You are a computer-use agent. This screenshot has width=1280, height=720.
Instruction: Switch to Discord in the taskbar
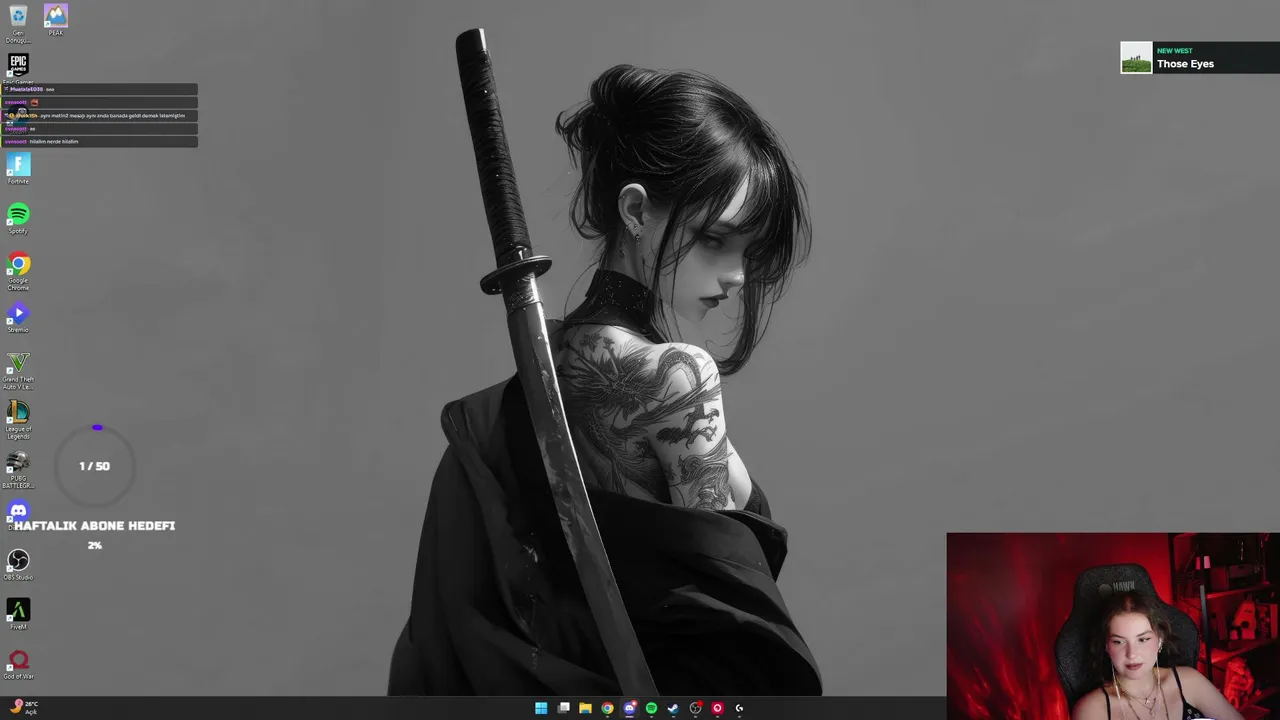(x=629, y=708)
